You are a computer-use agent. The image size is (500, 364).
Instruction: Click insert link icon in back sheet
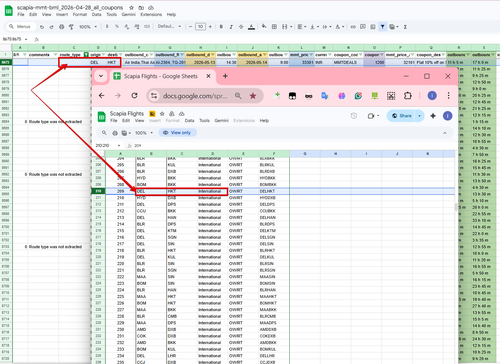coord(353,27)
